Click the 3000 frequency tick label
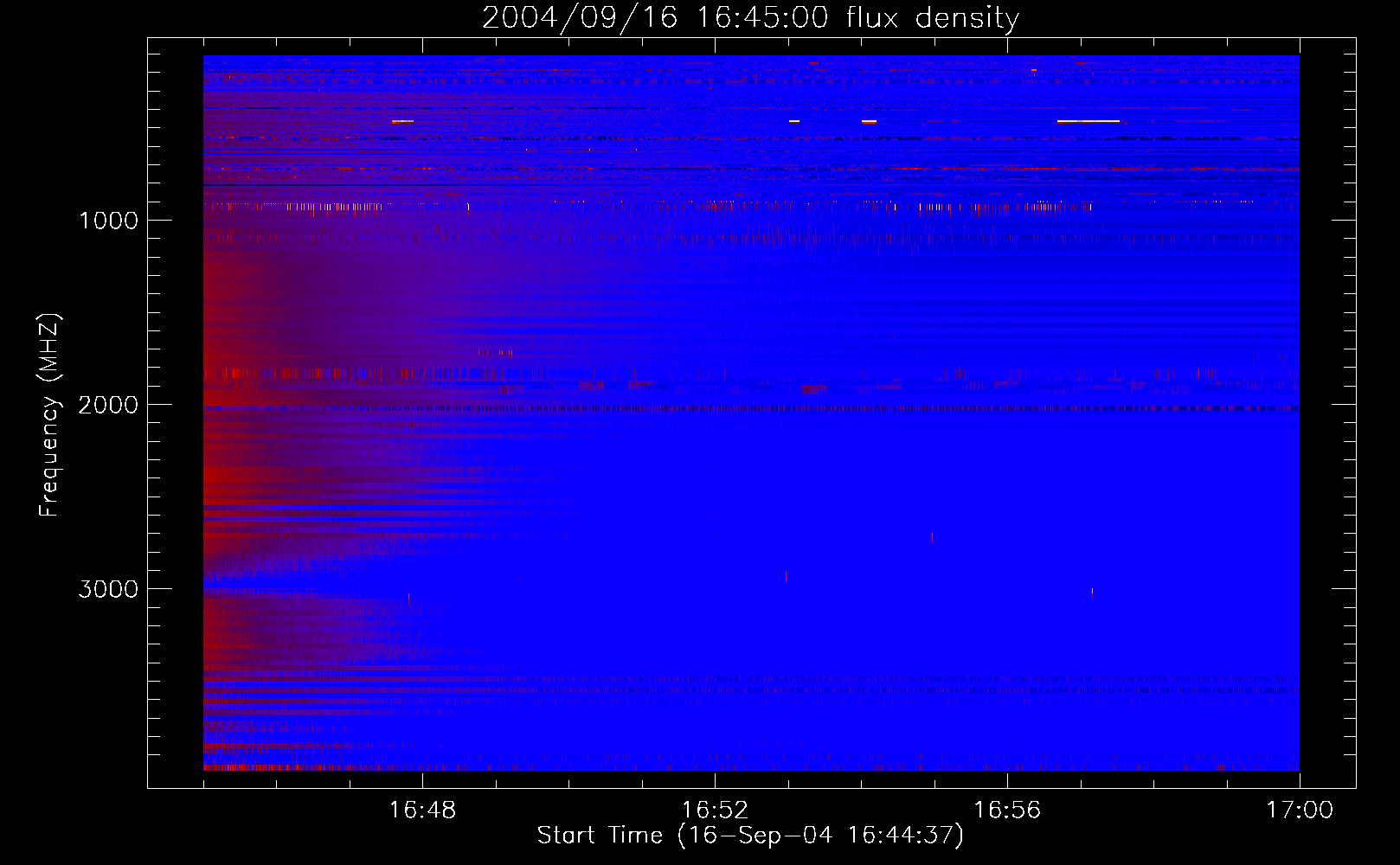The width and height of the screenshot is (1400, 865). [108, 589]
